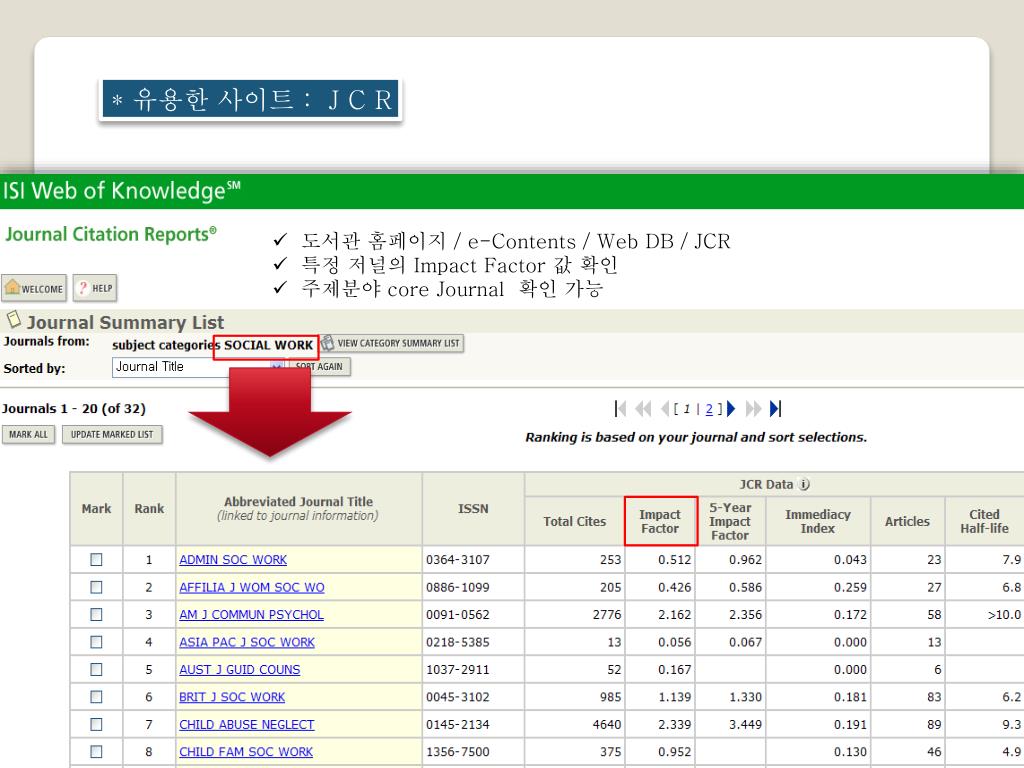Click the Total Cites column header
1024x768 pixels.
[575, 521]
